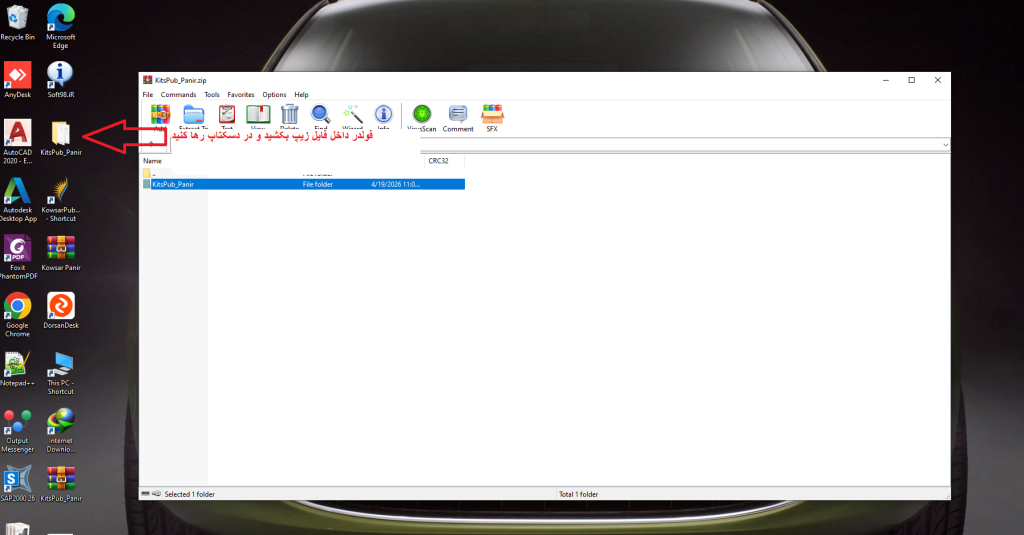This screenshot has width=1024, height=535.
Task: Open the Find magnifier tool
Action: pyautogui.click(x=321, y=115)
